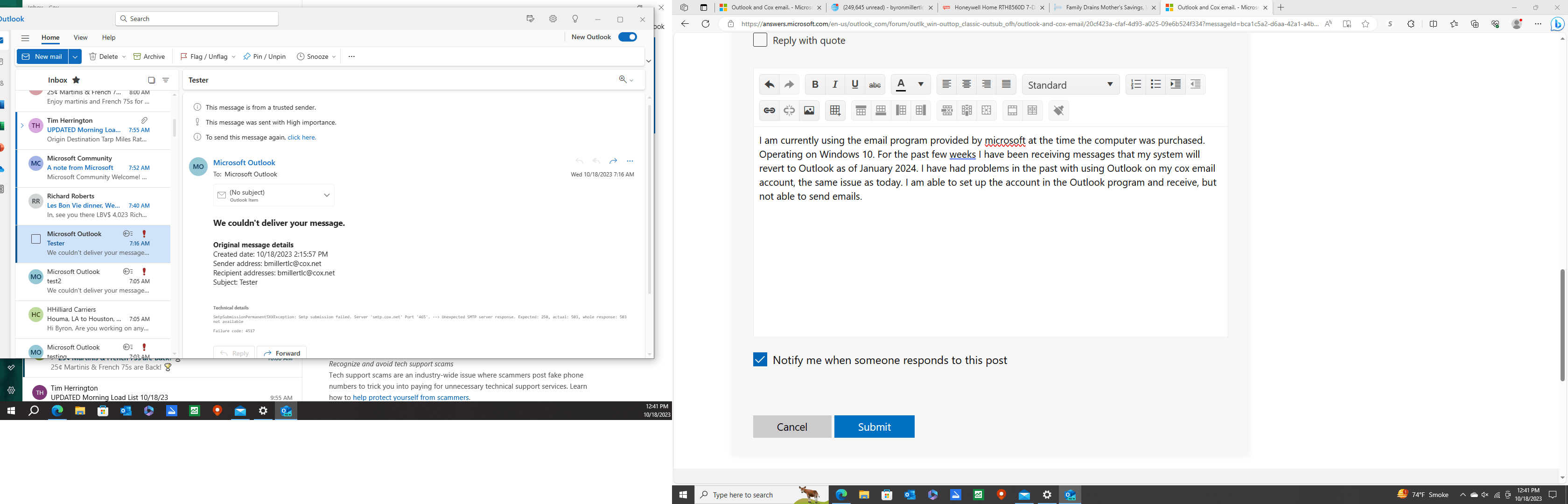Uncheck Notify me when someone responds
Screen dimensions: 1568x504
(x=760, y=360)
